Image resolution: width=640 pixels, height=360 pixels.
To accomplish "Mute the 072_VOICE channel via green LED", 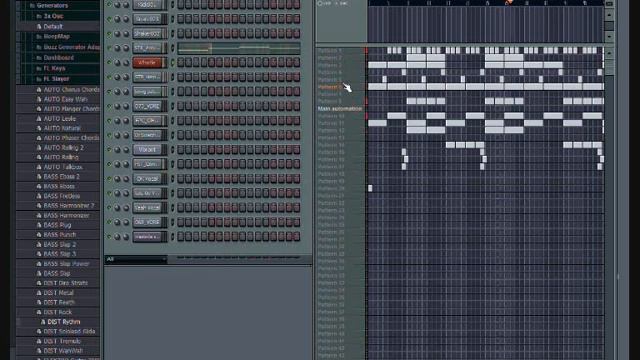I will tap(109, 106).
